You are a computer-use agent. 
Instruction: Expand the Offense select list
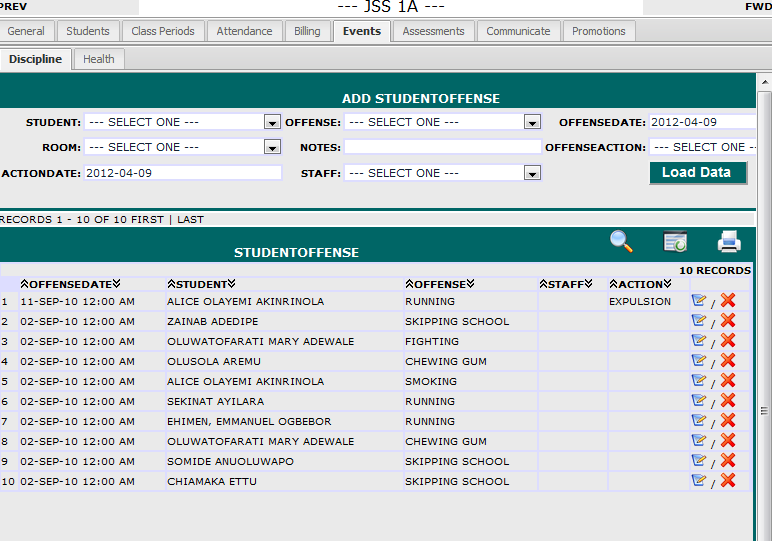click(532, 122)
